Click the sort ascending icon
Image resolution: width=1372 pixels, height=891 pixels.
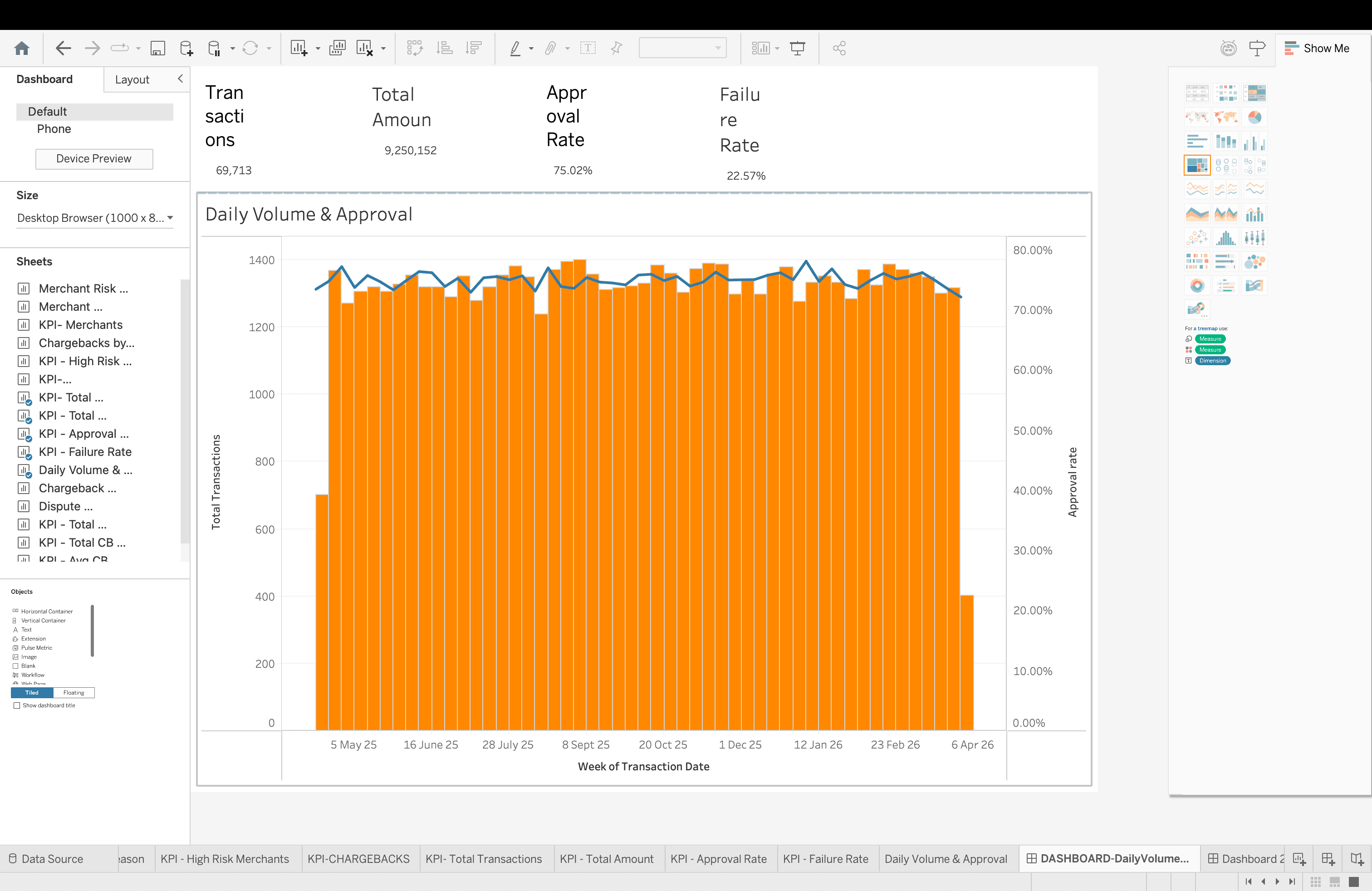pos(444,49)
